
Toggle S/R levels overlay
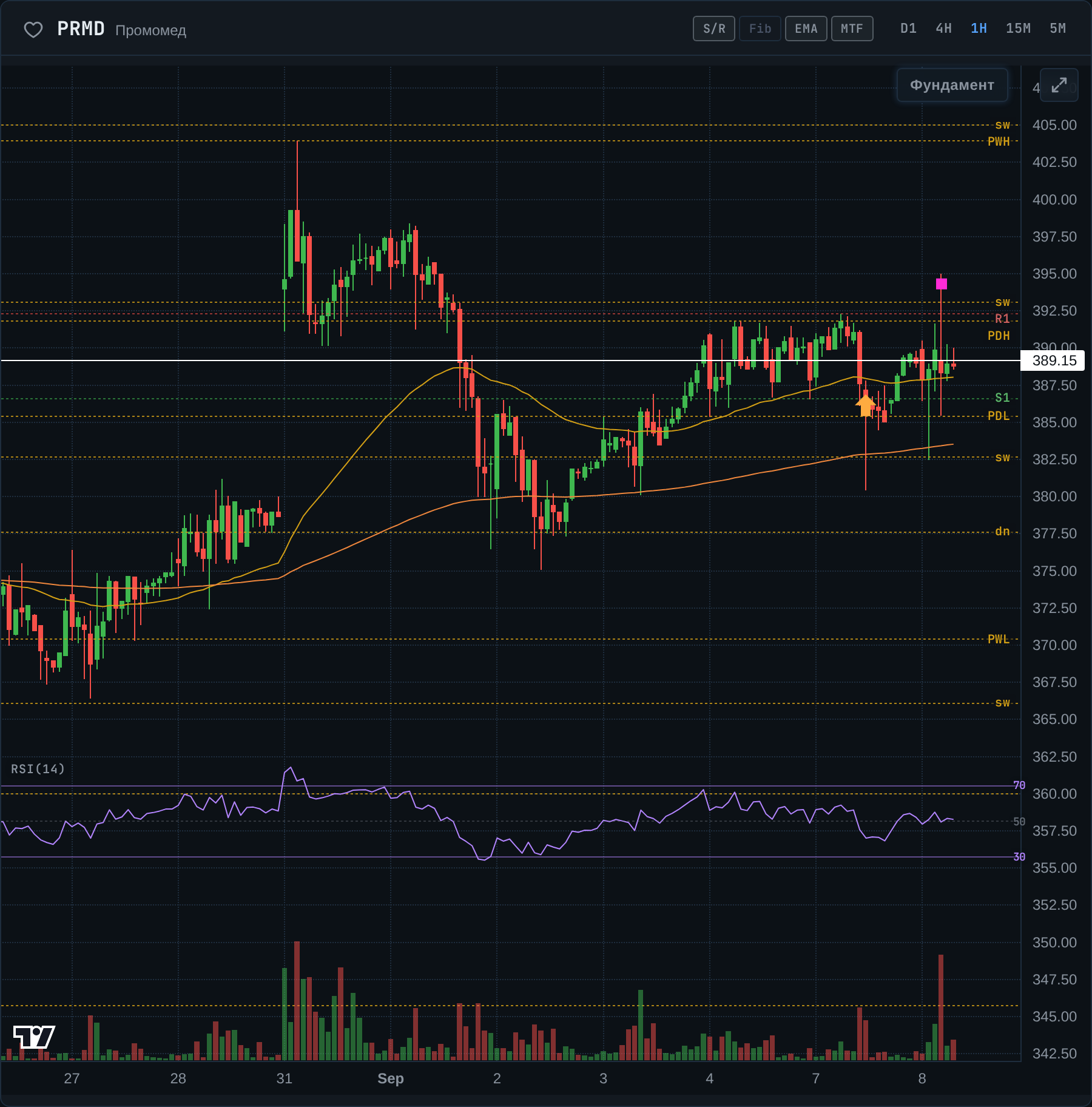click(714, 29)
